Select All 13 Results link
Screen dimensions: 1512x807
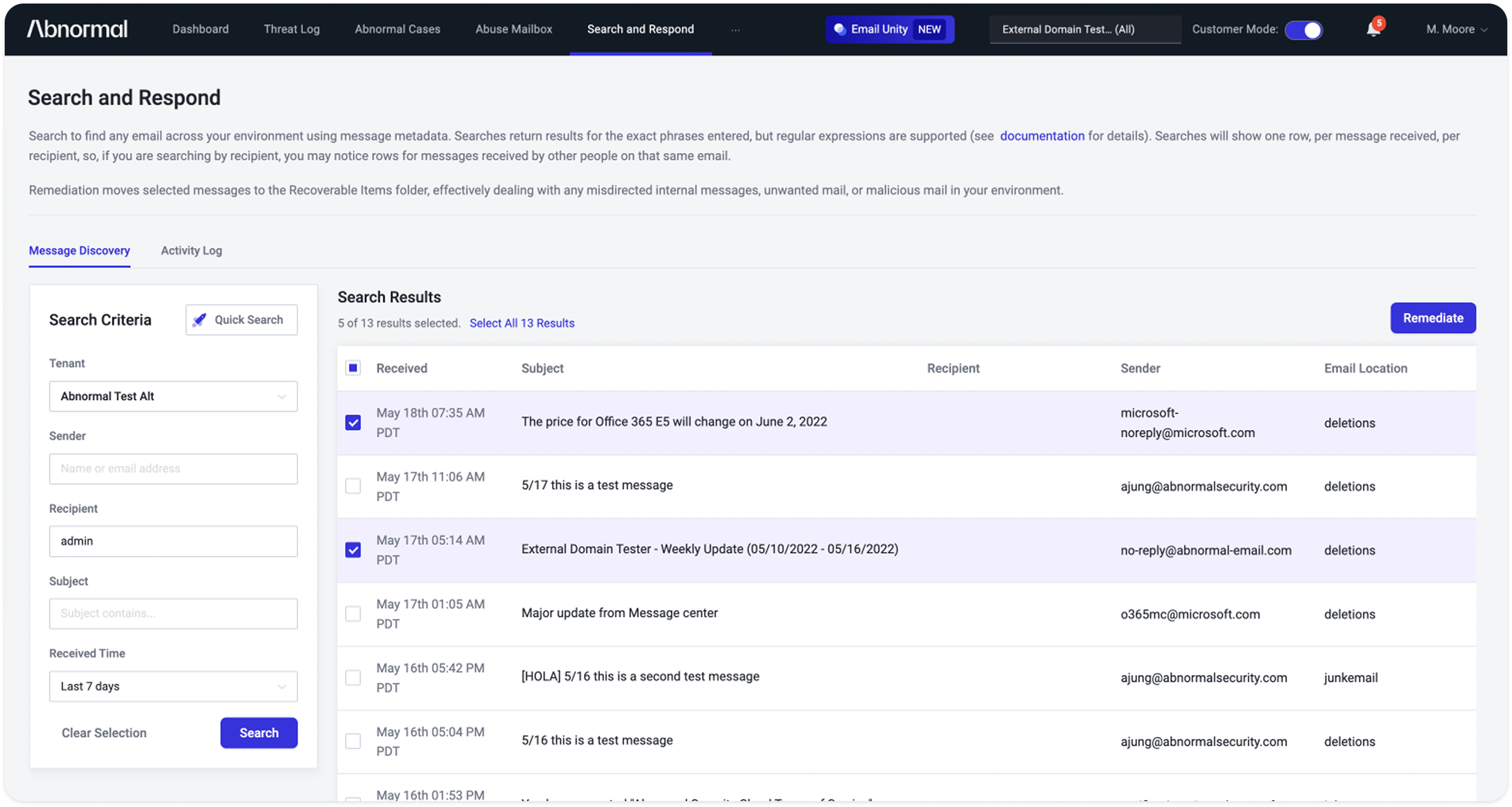click(x=522, y=323)
